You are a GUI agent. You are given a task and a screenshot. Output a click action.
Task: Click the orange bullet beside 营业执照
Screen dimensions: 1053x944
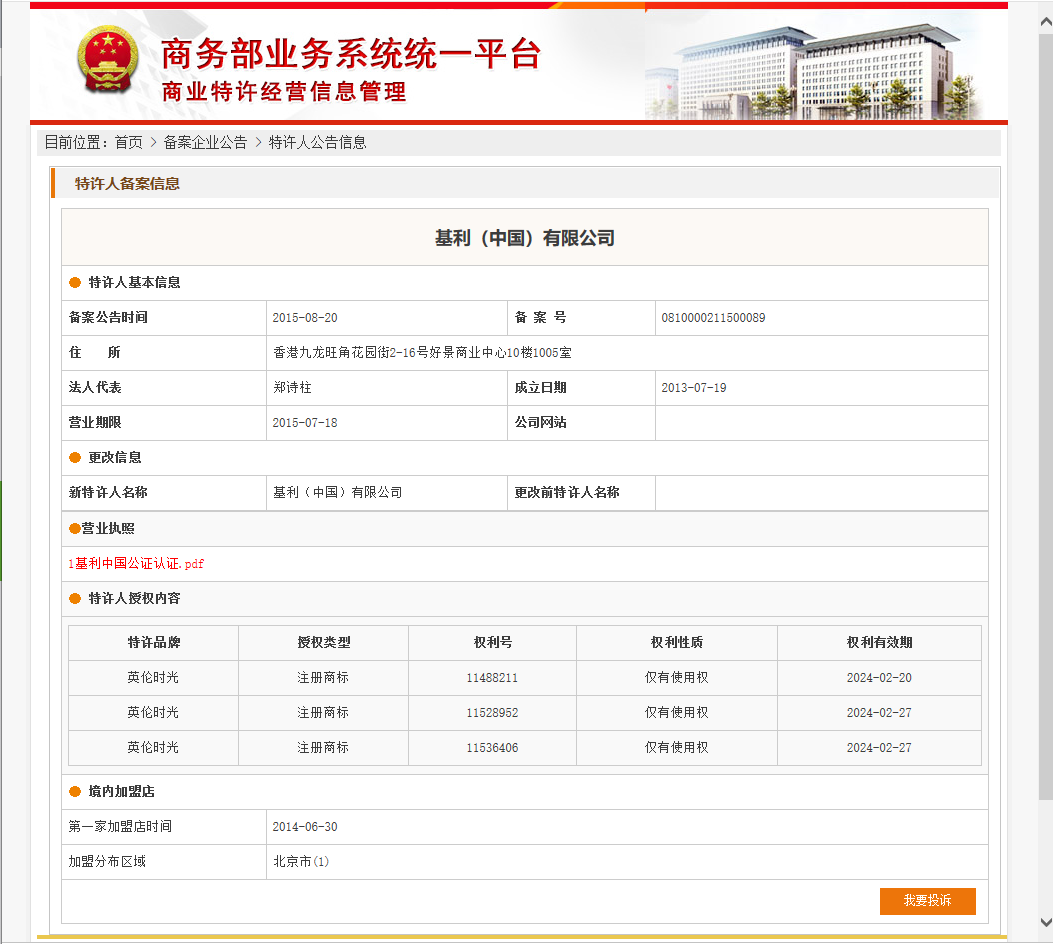coord(74,529)
